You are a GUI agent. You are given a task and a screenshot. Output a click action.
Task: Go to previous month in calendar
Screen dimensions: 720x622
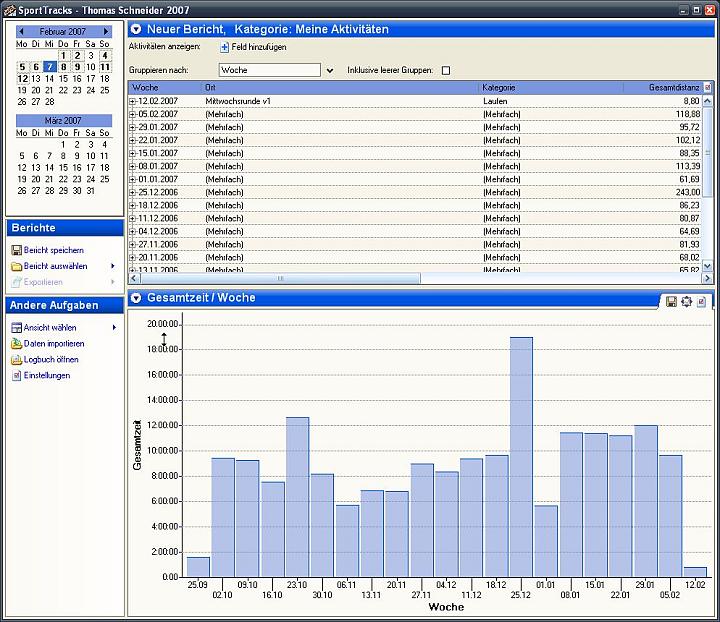coord(21,31)
